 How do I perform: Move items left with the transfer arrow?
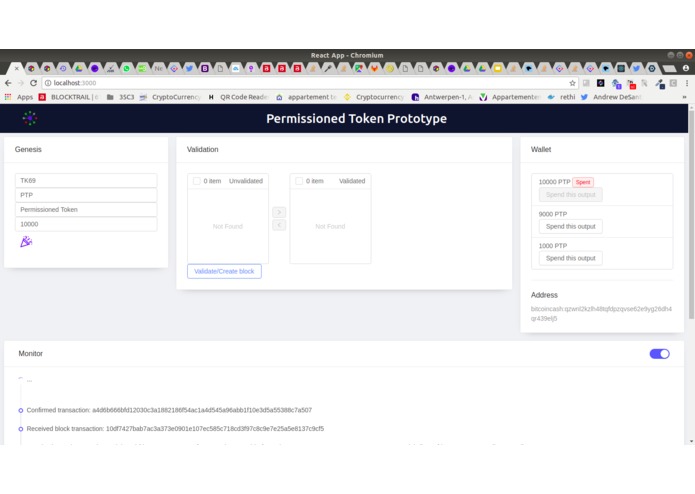279,226
